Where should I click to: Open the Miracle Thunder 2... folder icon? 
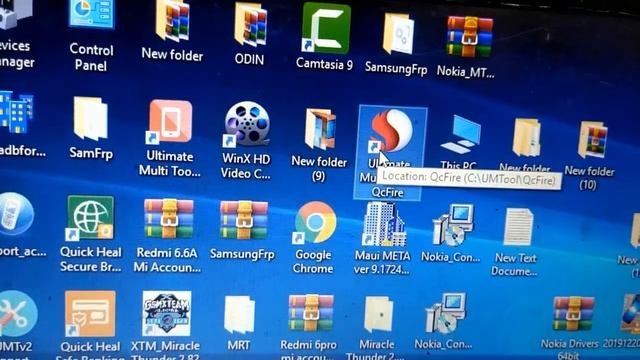(x=377, y=328)
